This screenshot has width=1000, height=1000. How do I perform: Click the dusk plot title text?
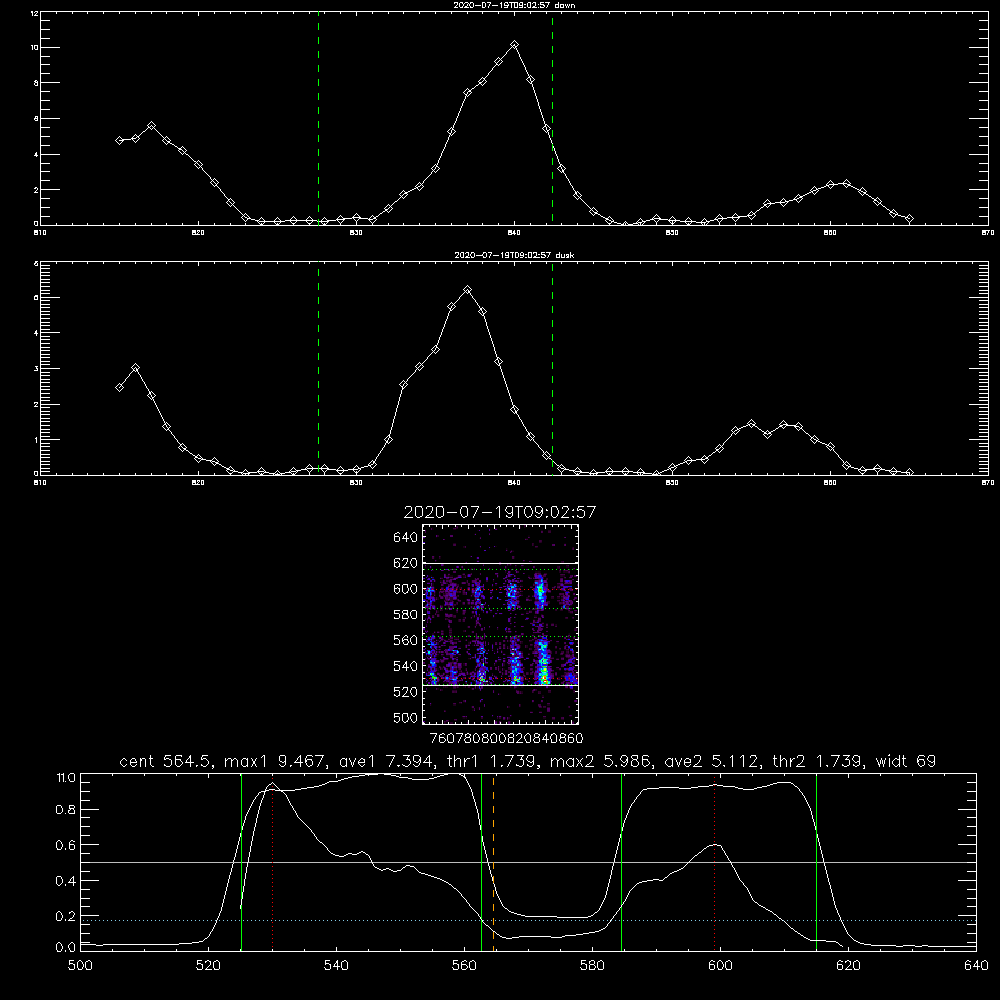[x=514, y=255]
